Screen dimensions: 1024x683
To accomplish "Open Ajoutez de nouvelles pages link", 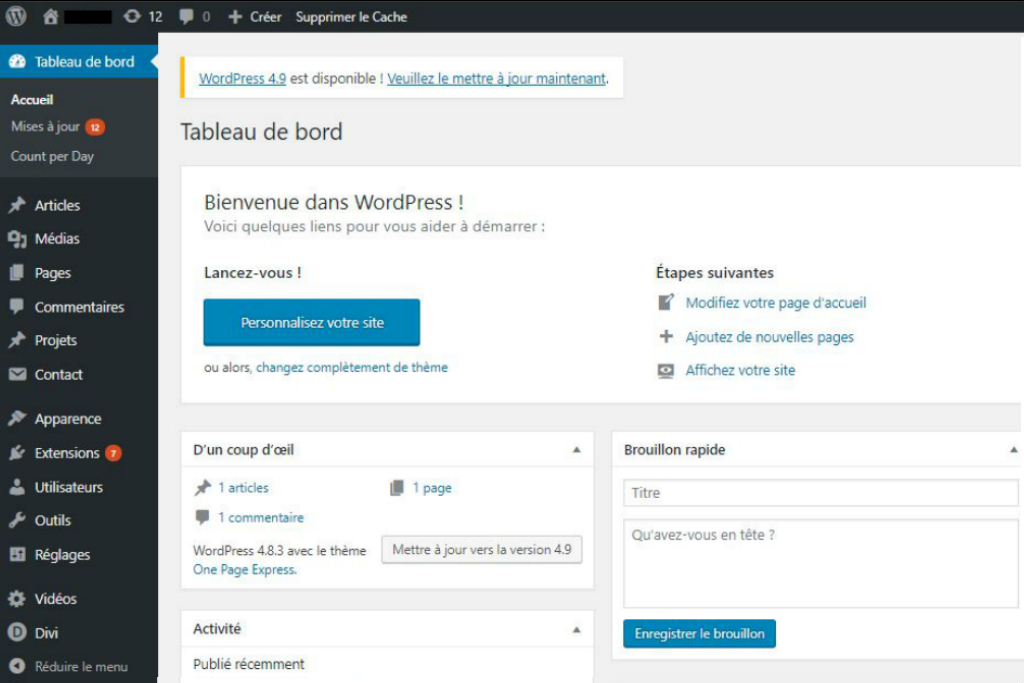I will click(x=769, y=337).
